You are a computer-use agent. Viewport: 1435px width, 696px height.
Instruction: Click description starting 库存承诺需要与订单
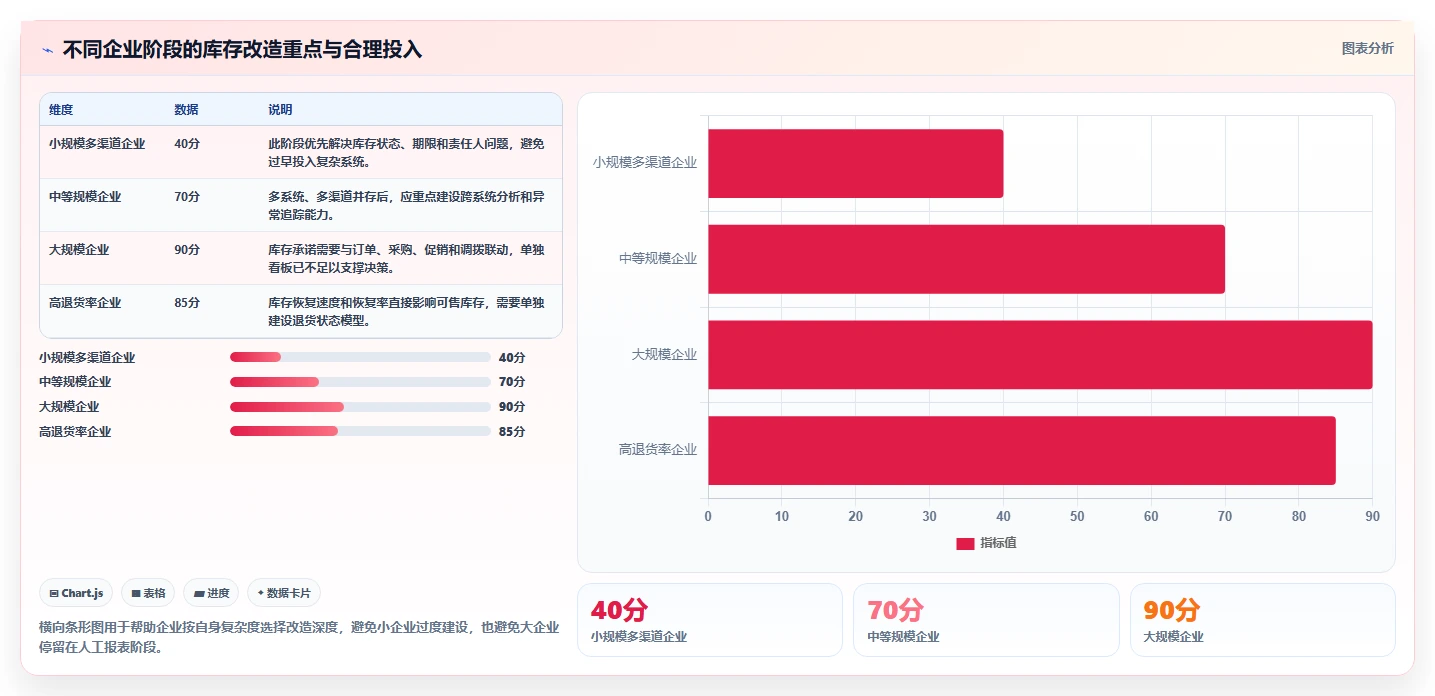pyautogui.click(x=406, y=259)
